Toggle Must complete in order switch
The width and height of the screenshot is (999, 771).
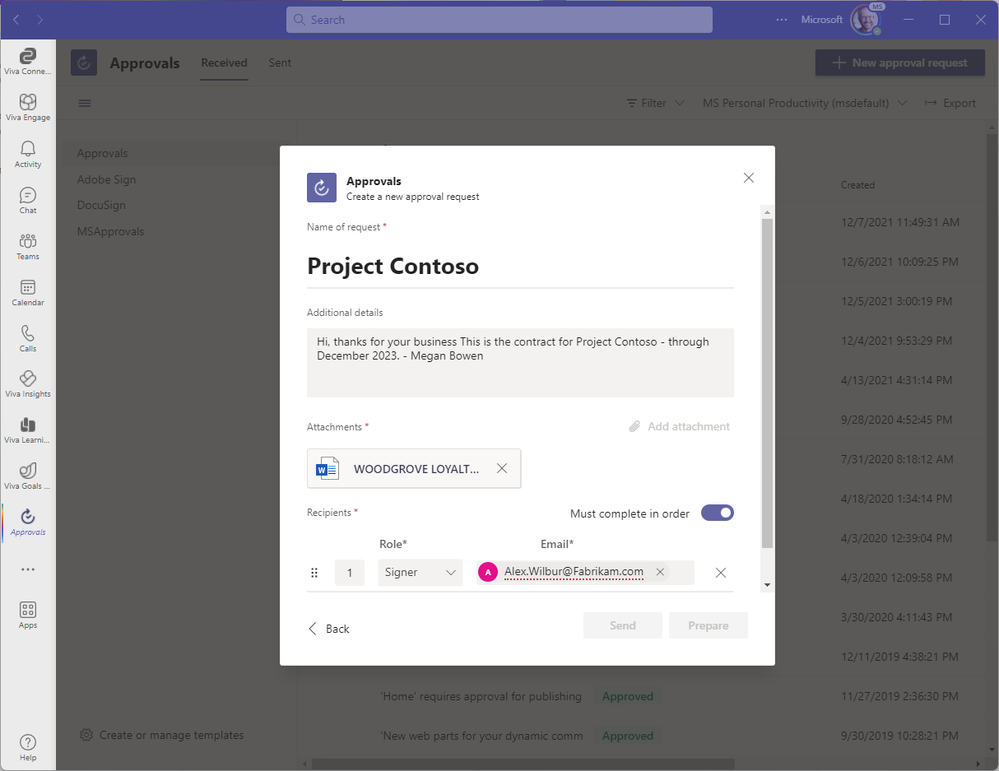[717, 513]
